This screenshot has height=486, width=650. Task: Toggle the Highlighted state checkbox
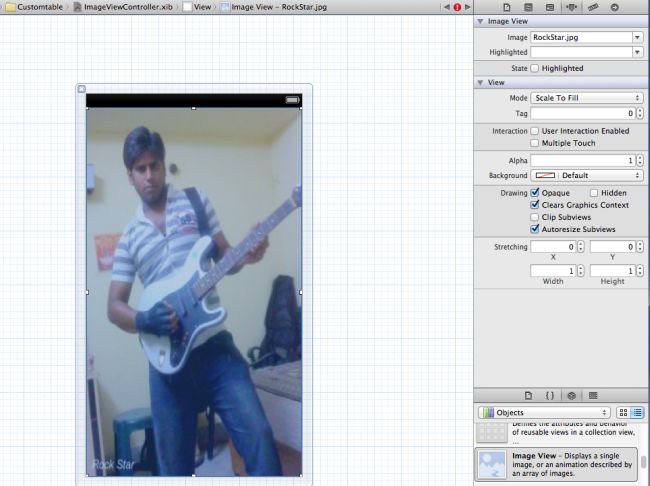(x=535, y=68)
